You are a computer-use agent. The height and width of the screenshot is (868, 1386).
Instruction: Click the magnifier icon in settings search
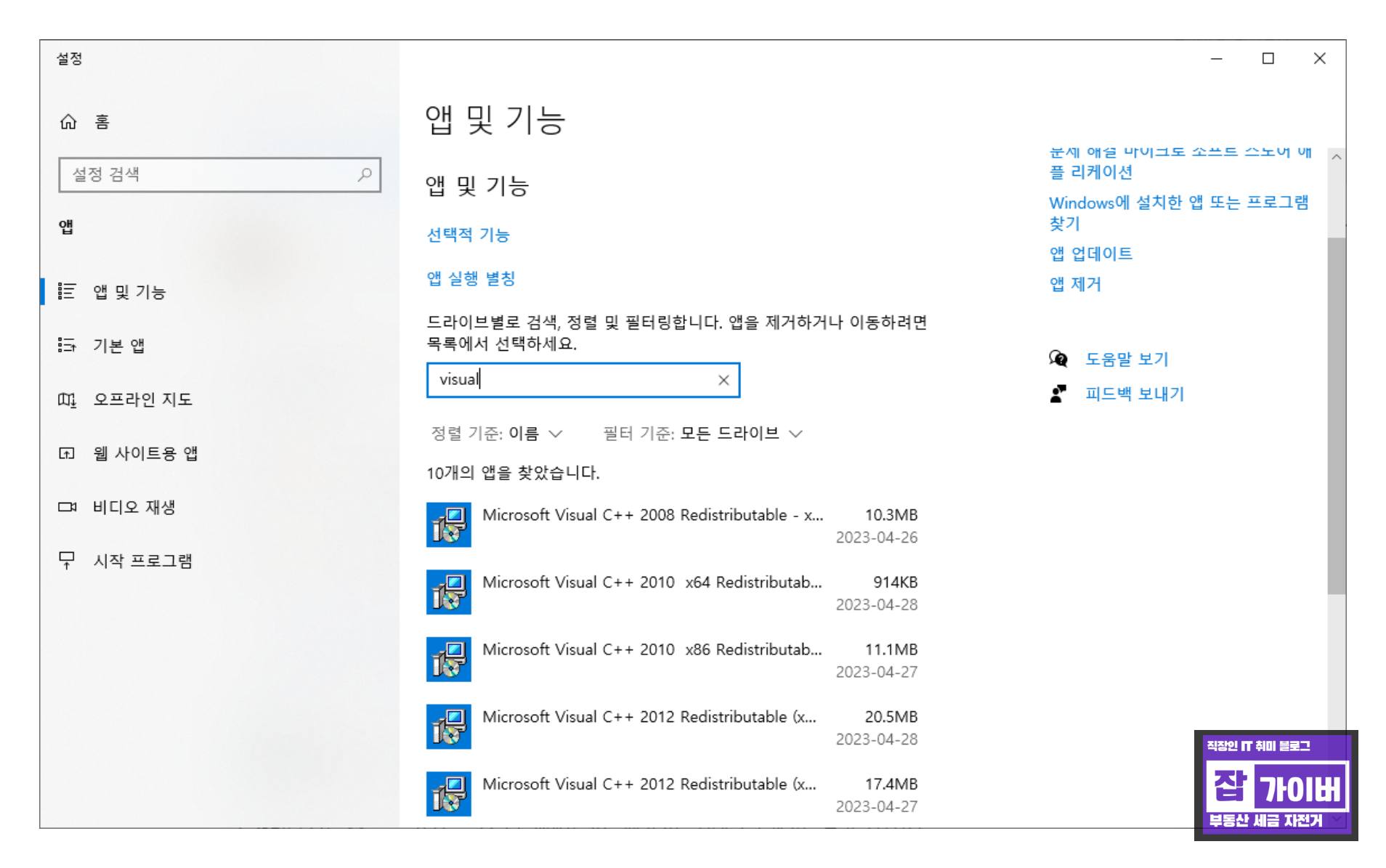[x=365, y=174]
